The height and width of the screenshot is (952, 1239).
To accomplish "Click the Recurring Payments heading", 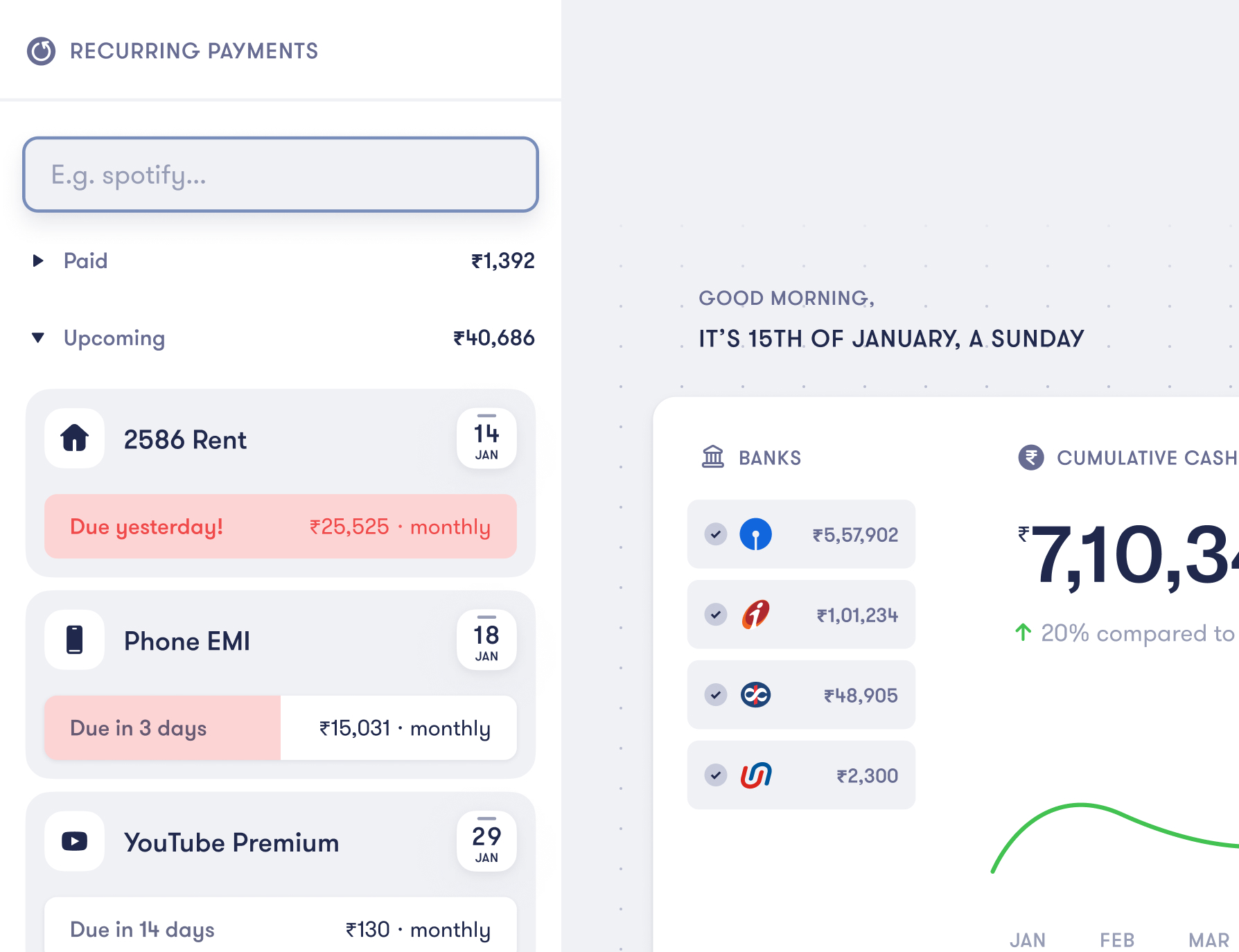I will pos(194,51).
